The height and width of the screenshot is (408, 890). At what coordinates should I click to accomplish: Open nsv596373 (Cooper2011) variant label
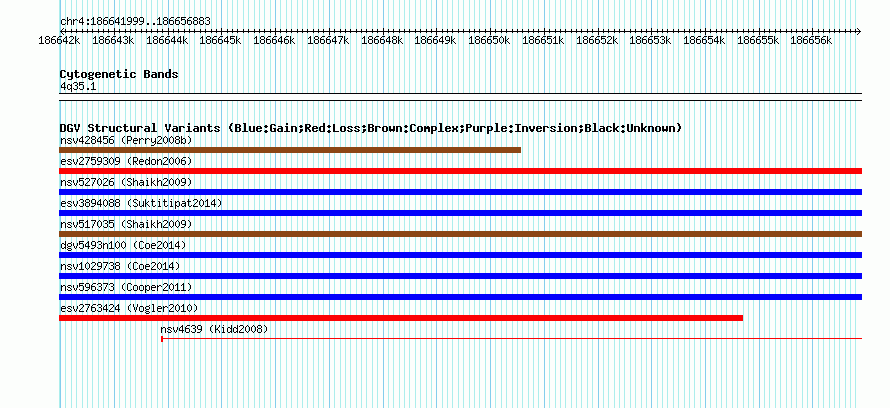pyautogui.click(x=126, y=287)
